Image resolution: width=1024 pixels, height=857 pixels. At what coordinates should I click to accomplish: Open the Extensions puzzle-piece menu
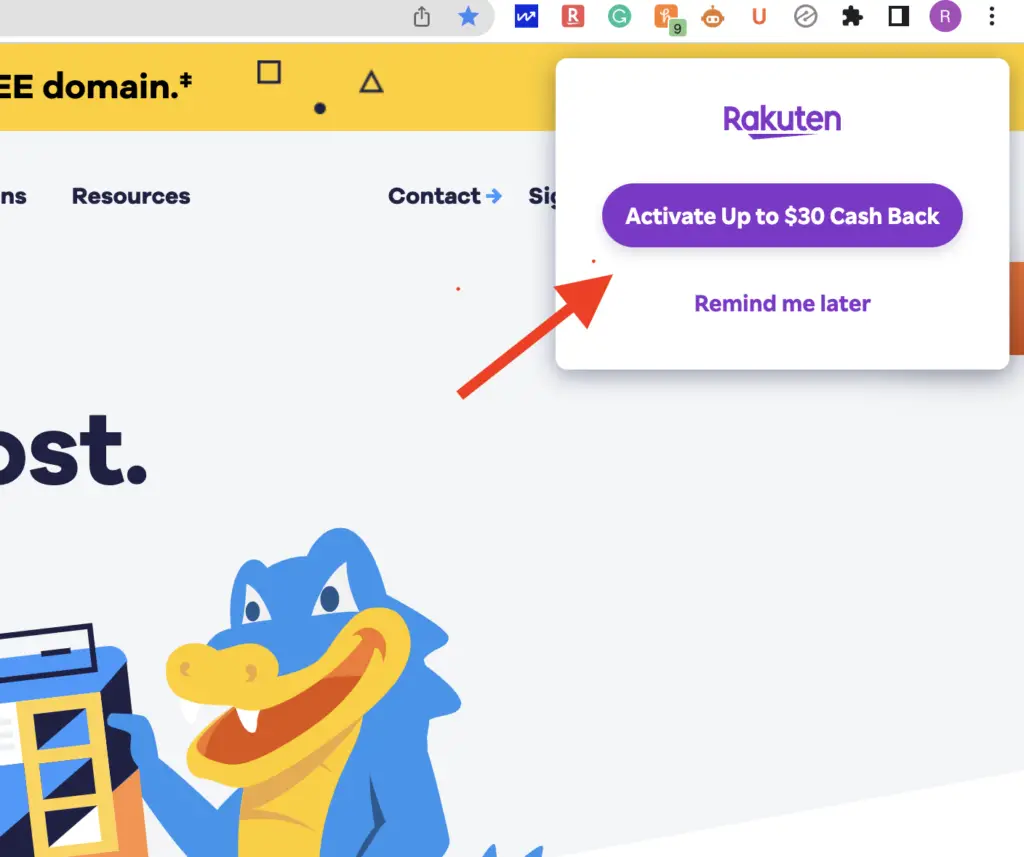[x=852, y=16]
